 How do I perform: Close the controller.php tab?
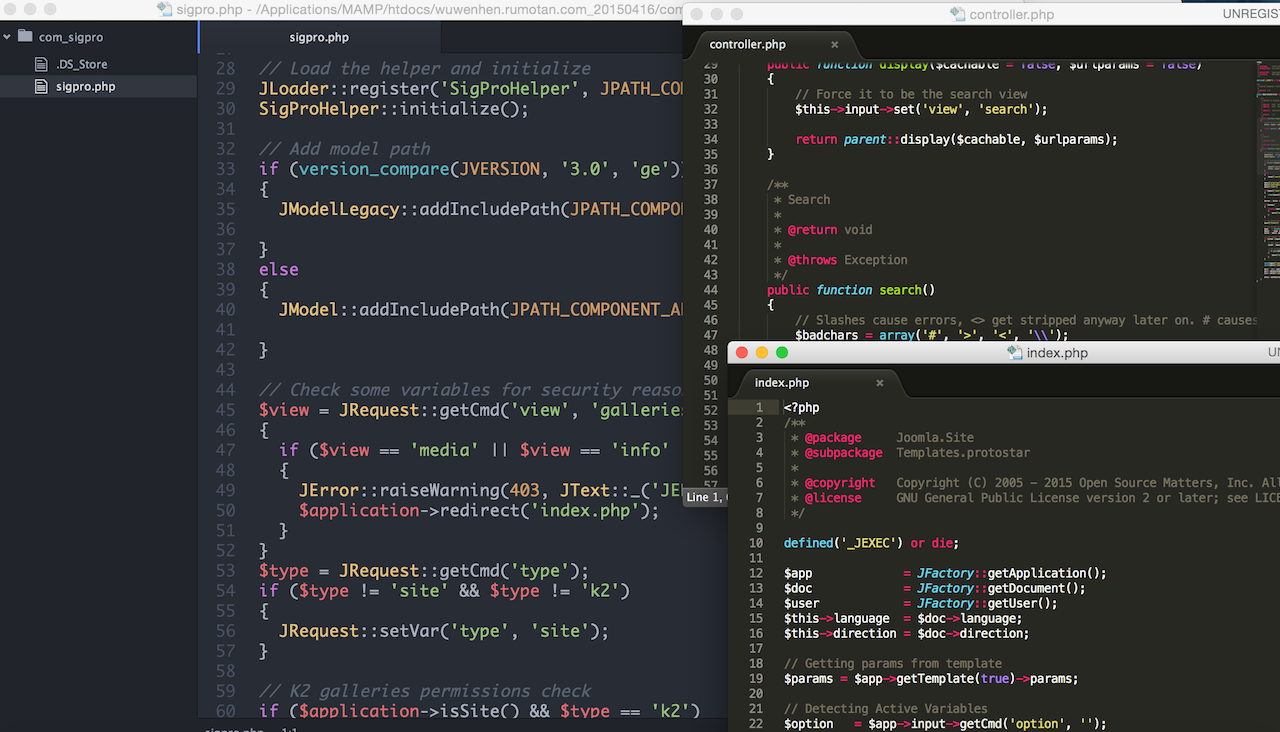pyautogui.click(x=835, y=44)
